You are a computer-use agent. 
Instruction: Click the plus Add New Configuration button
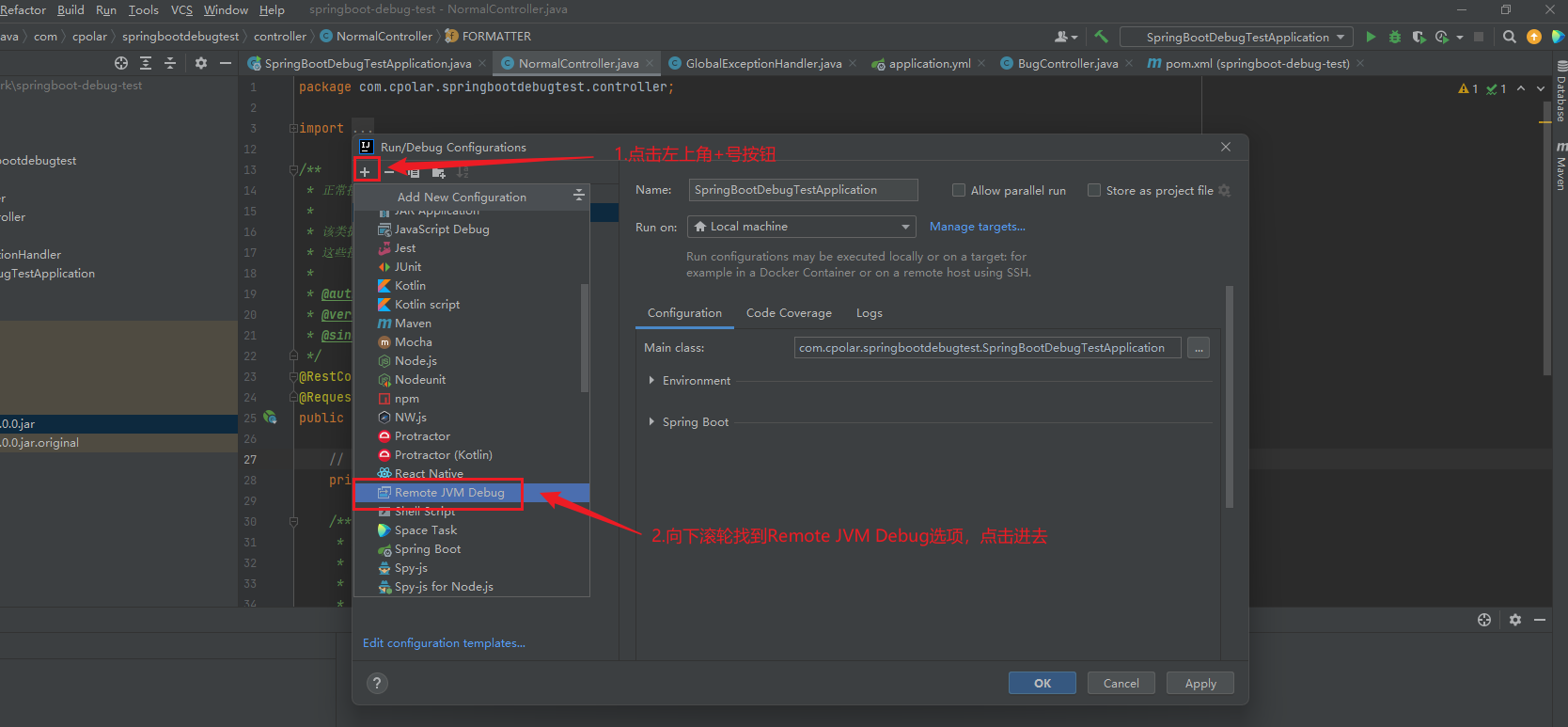click(365, 171)
